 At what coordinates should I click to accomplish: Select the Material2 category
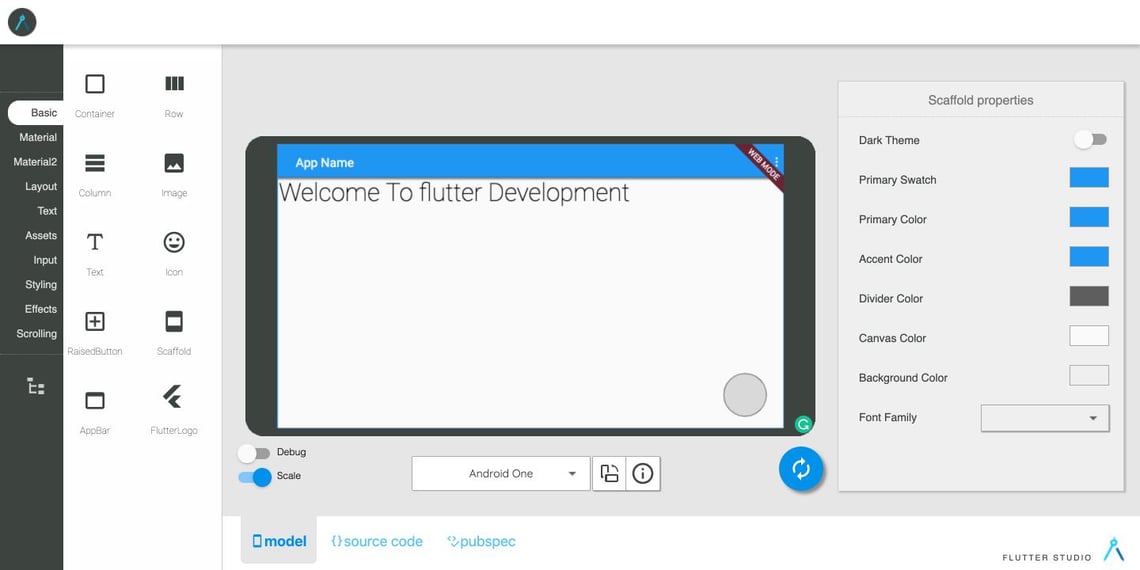(x=35, y=162)
